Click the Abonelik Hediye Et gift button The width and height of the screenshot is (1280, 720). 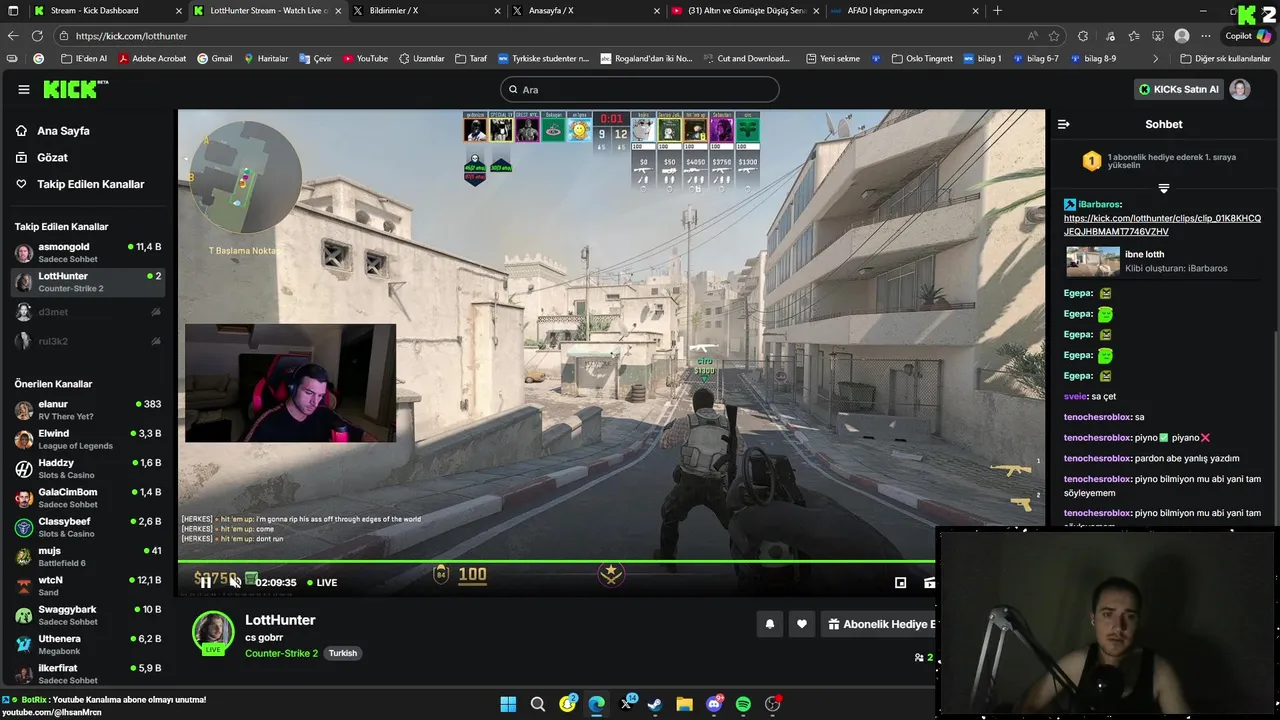tap(882, 624)
